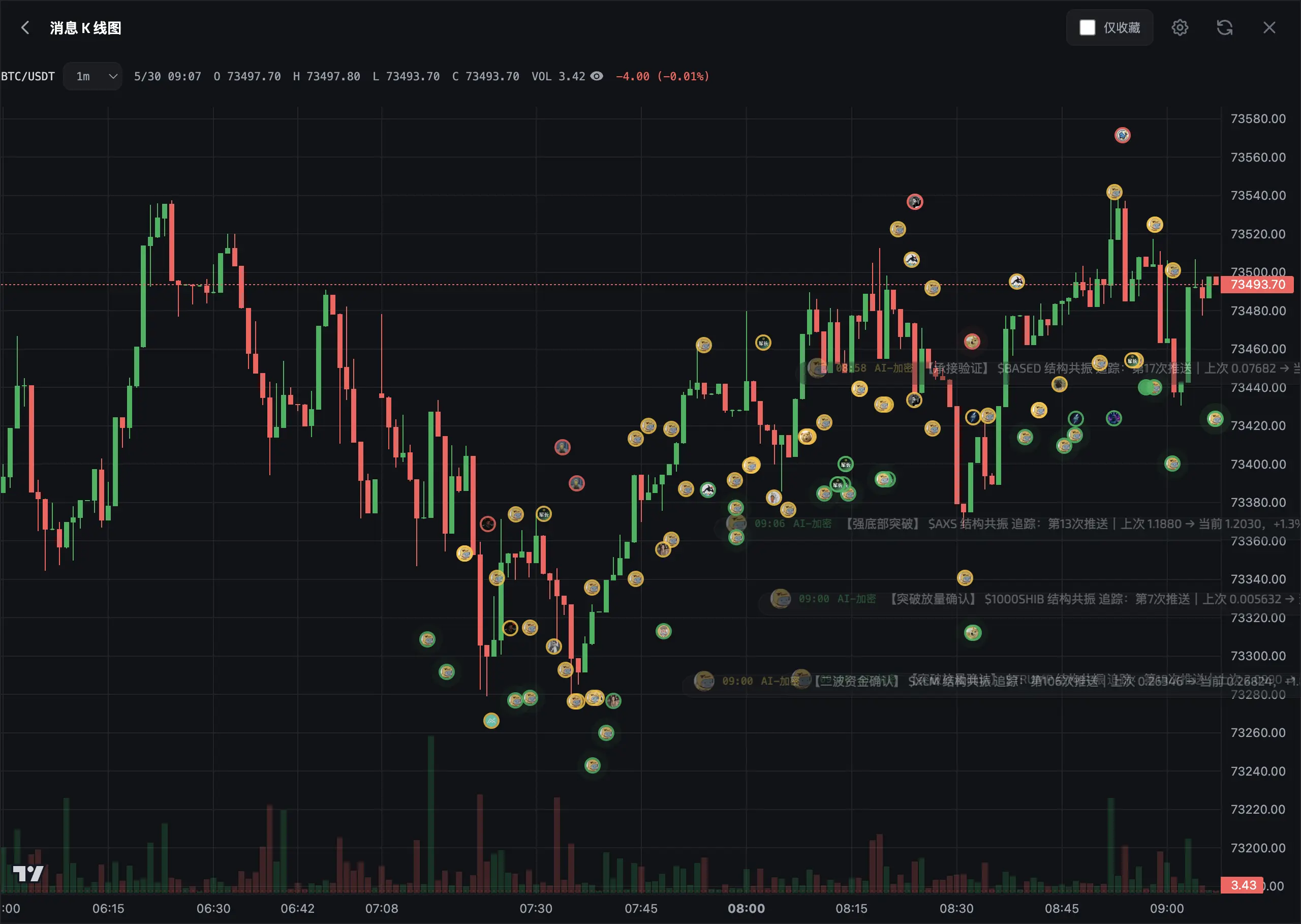
Task: Click the close value C 73493.70
Action: pos(486,76)
